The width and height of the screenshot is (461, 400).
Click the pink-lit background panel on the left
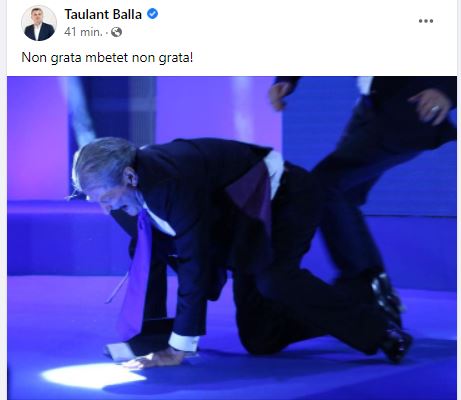coord(37,140)
